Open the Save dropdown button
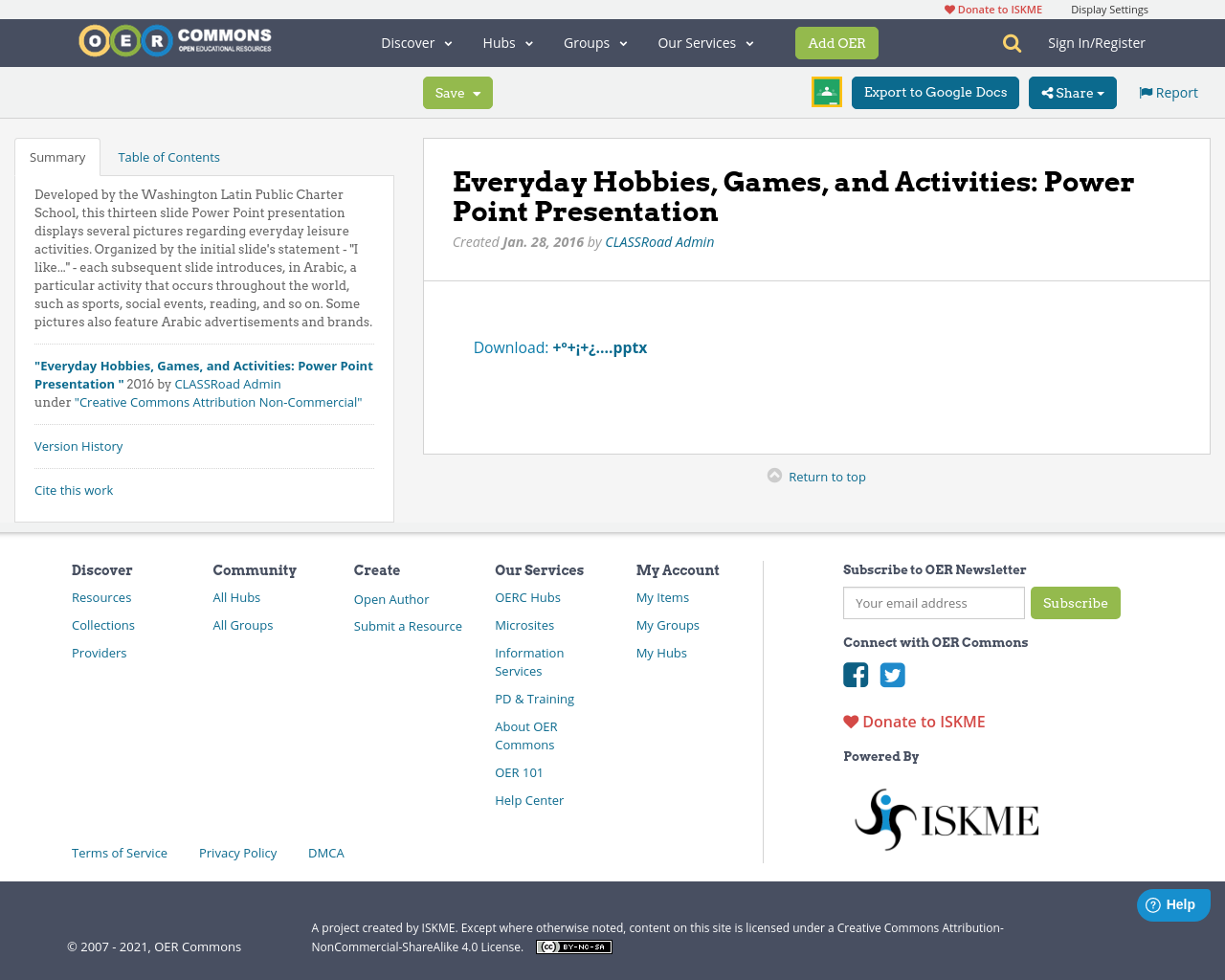This screenshot has width=1225, height=980. (457, 93)
